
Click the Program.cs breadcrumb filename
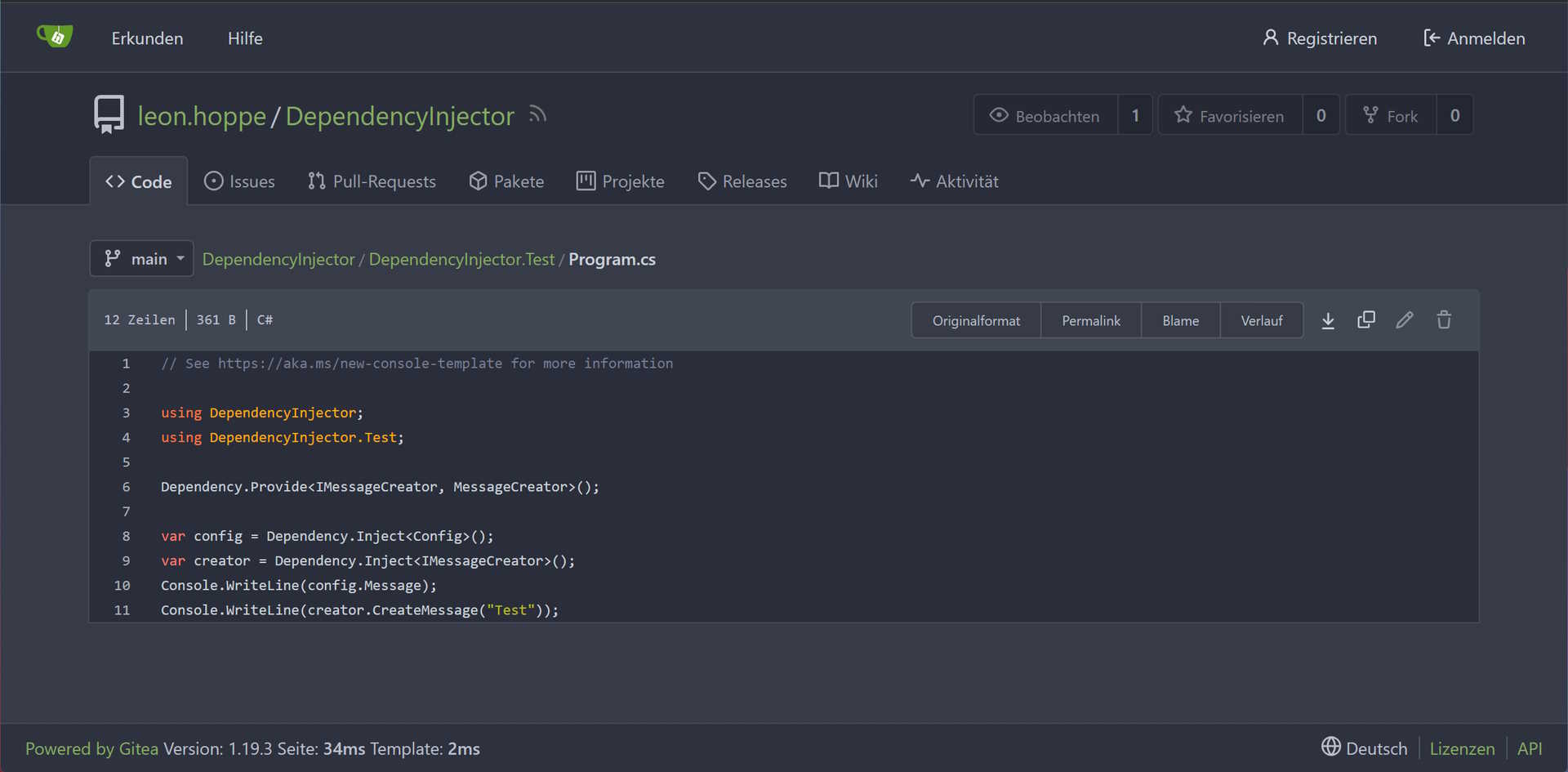pyautogui.click(x=612, y=259)
